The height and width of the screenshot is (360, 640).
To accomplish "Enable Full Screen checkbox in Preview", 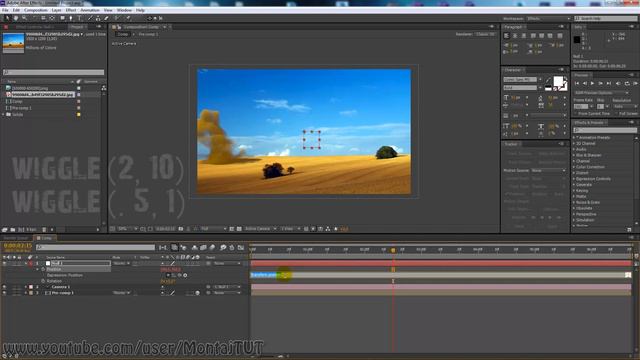I will (616, 113).
